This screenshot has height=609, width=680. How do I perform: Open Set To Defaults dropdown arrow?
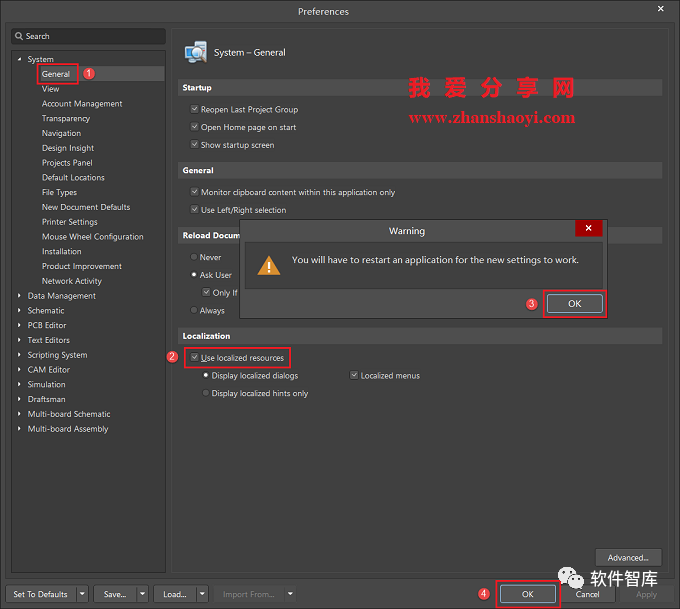pos(82,594)
